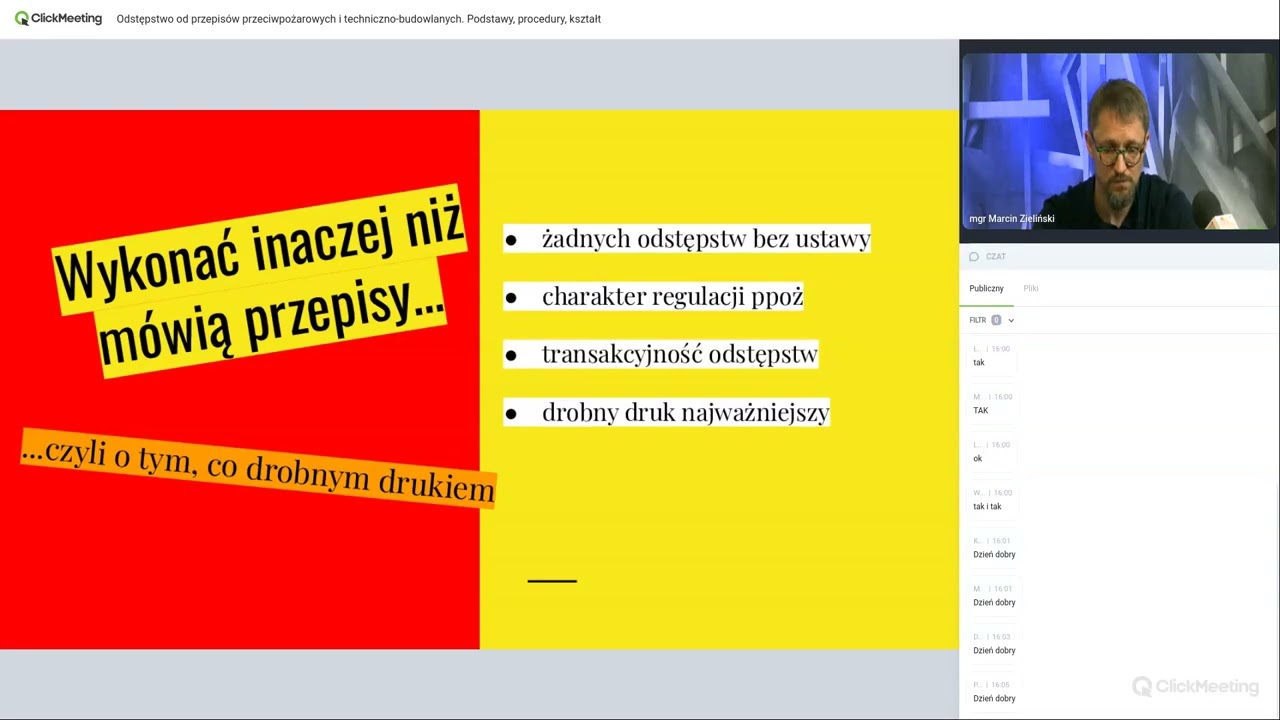Select "Dzień dobry" message from K at 16:01
The height and width of the screenshot is (720, 1280).
coord(994,555)
